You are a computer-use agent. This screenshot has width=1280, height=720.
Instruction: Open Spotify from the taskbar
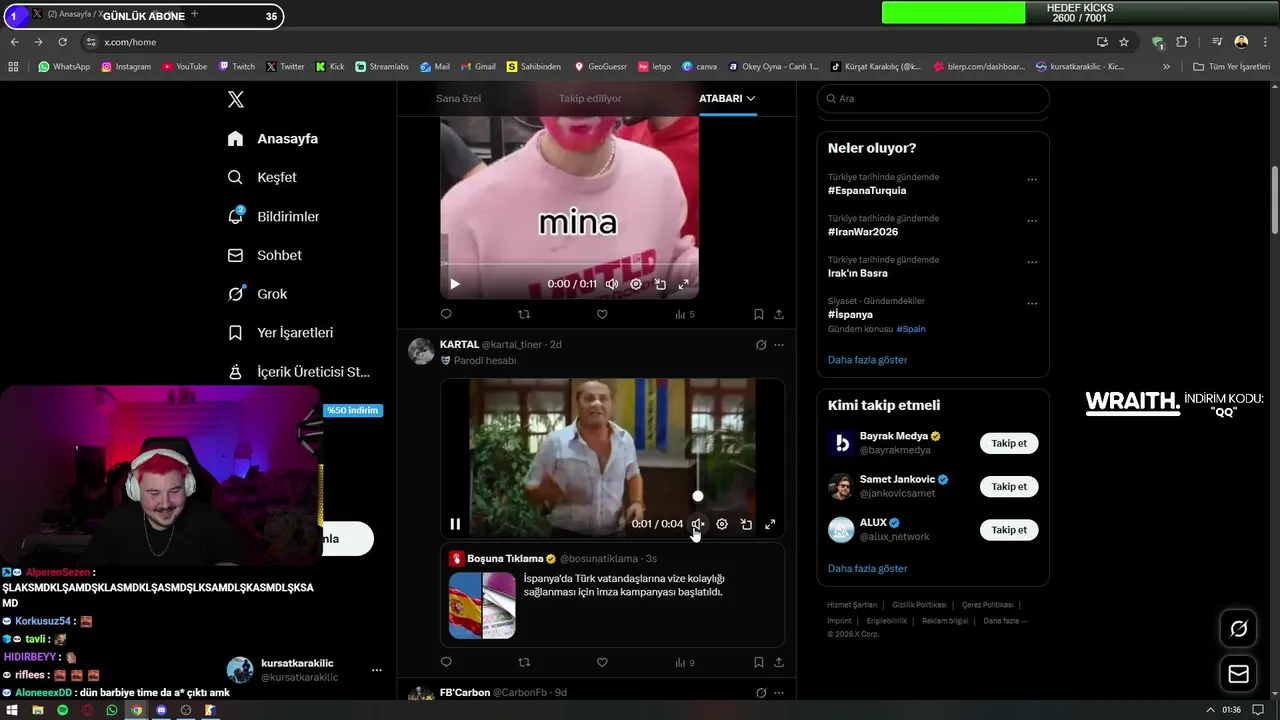click(62, 710)
